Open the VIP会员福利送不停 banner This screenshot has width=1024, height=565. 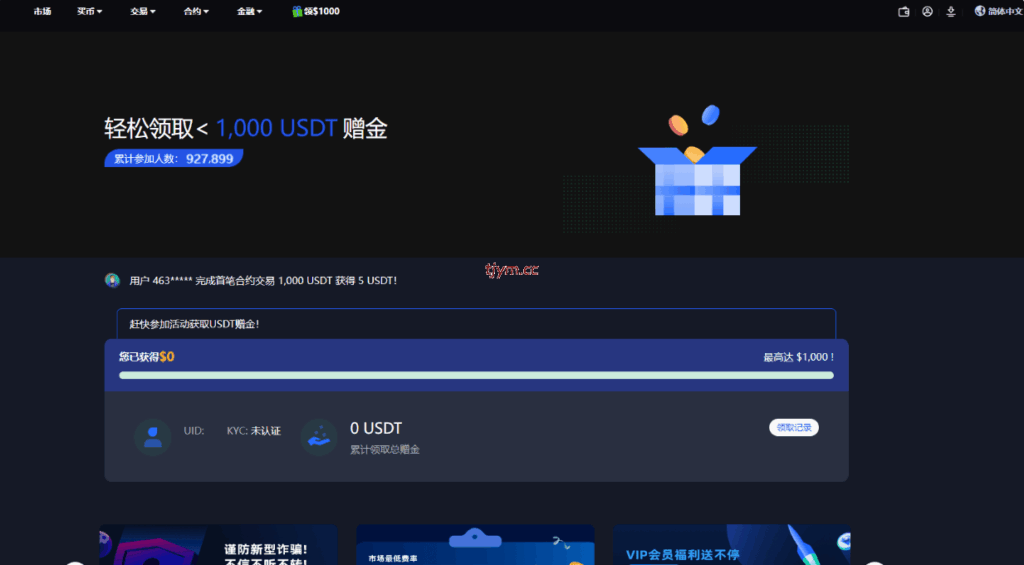coord(732,545)
